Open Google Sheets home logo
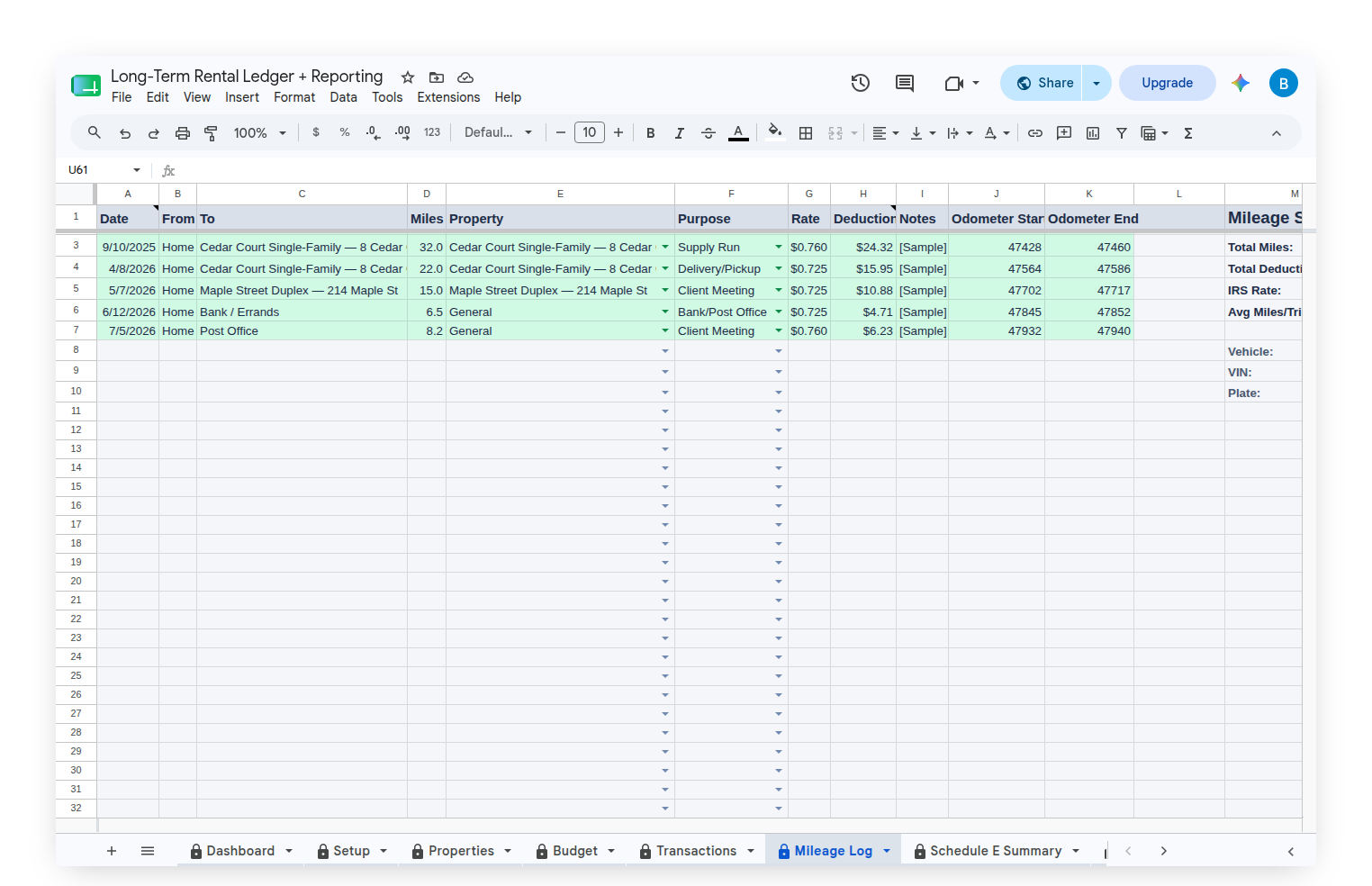The image size is (1372, 886). point(86,86)
